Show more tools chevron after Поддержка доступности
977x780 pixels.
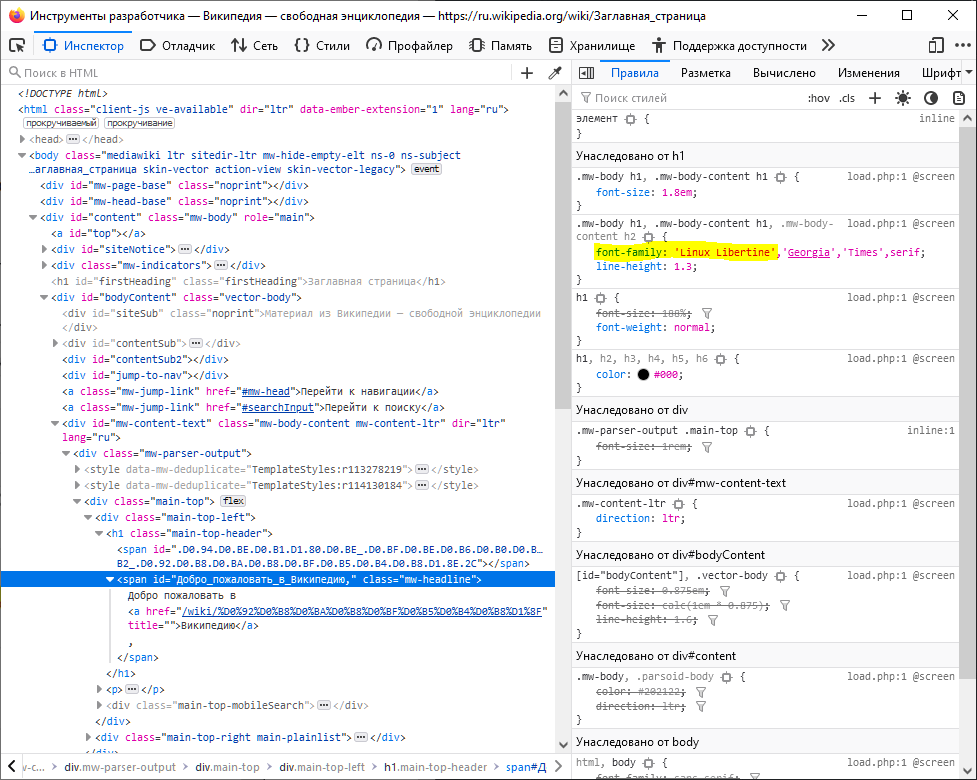click(828, 45)
